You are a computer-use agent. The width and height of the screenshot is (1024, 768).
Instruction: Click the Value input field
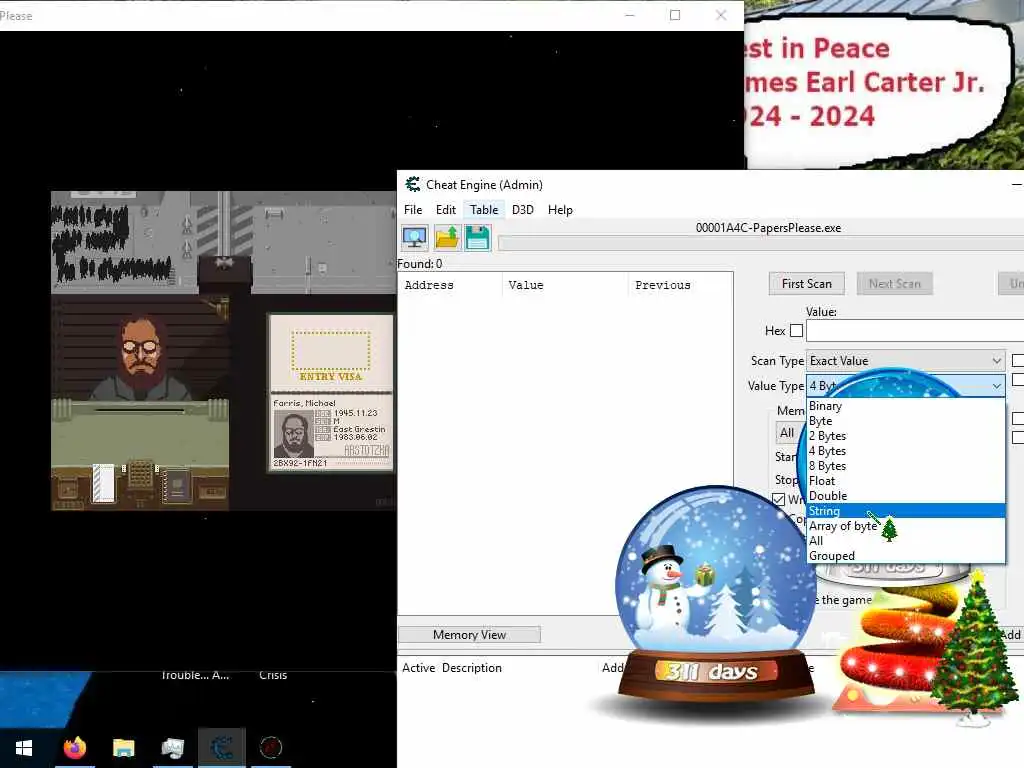[914, 330]
